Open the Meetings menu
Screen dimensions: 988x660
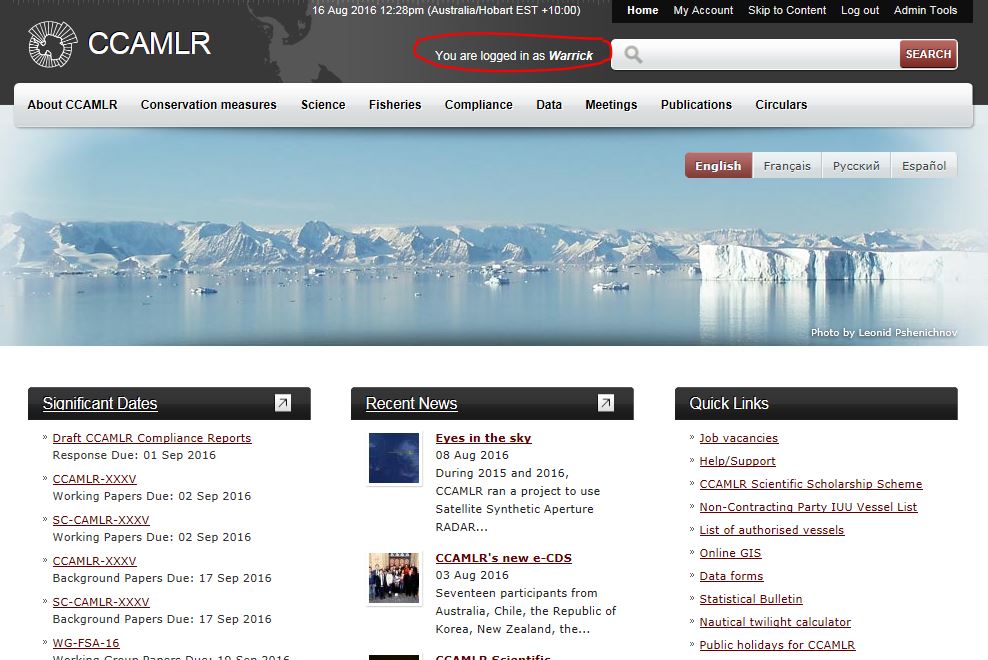[611, 105]
